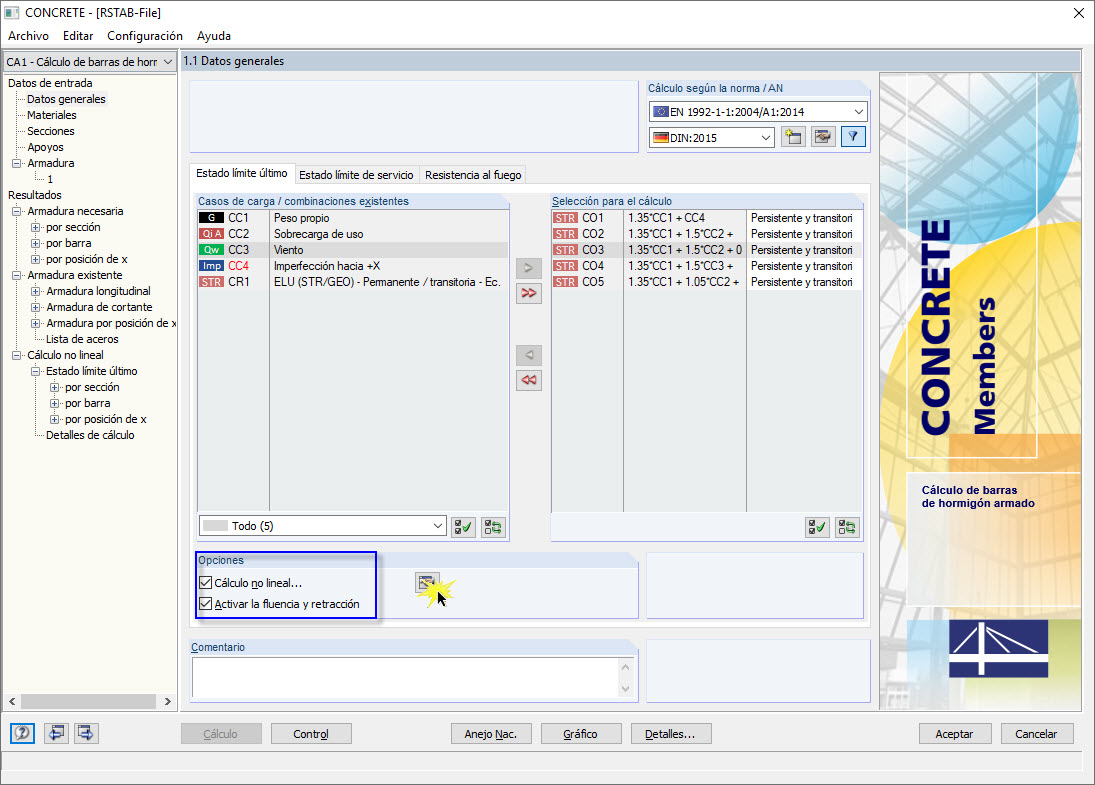This screenshot has width=1095, height=785.
Task: Remove all combinations with double left arrow
Action: click(529, 380)
